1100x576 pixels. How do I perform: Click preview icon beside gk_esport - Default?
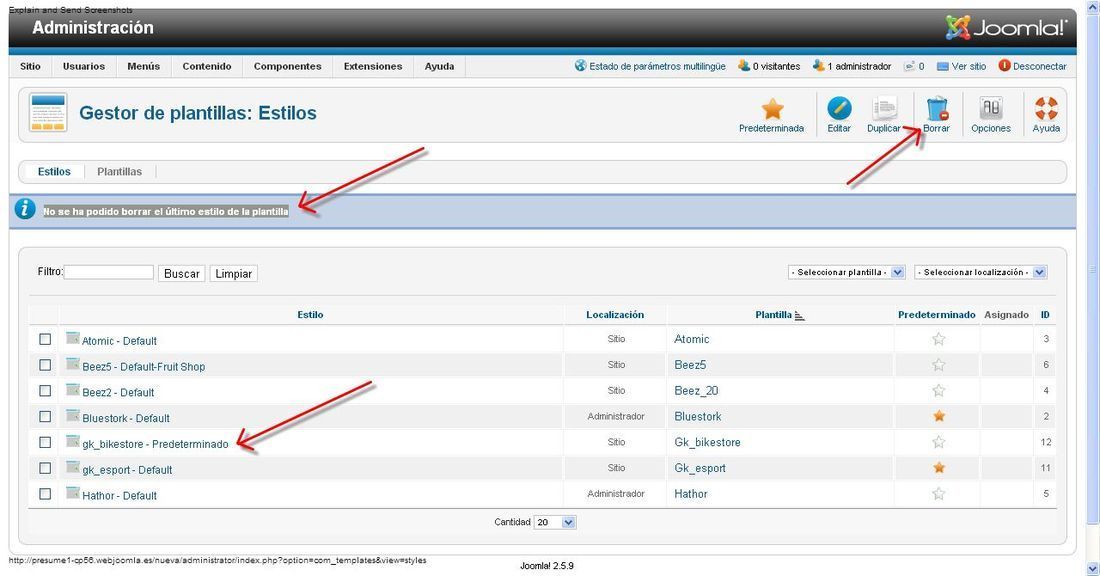[x=72, y=467]
